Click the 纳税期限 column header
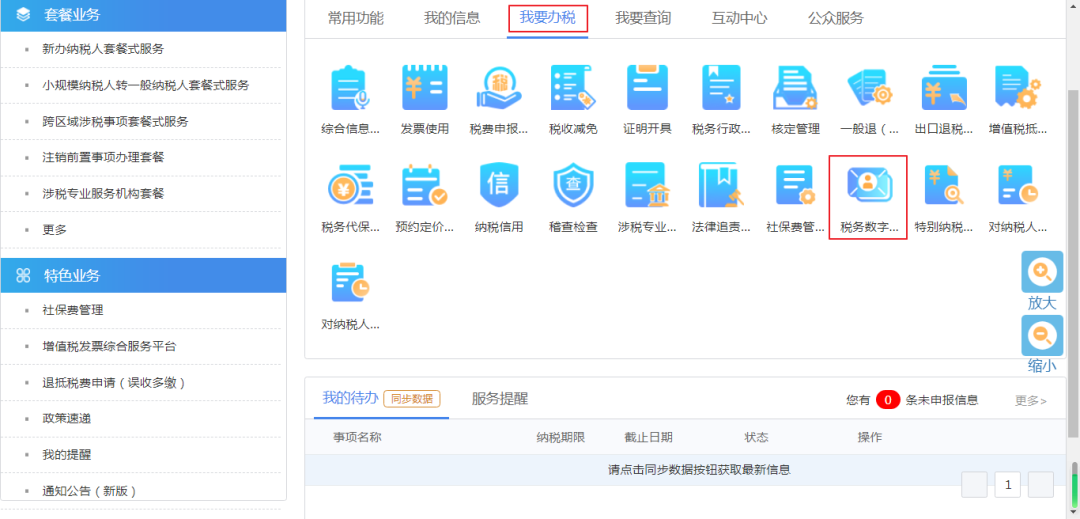This screenshot has width=1080, height=519. tap(561, 437)
